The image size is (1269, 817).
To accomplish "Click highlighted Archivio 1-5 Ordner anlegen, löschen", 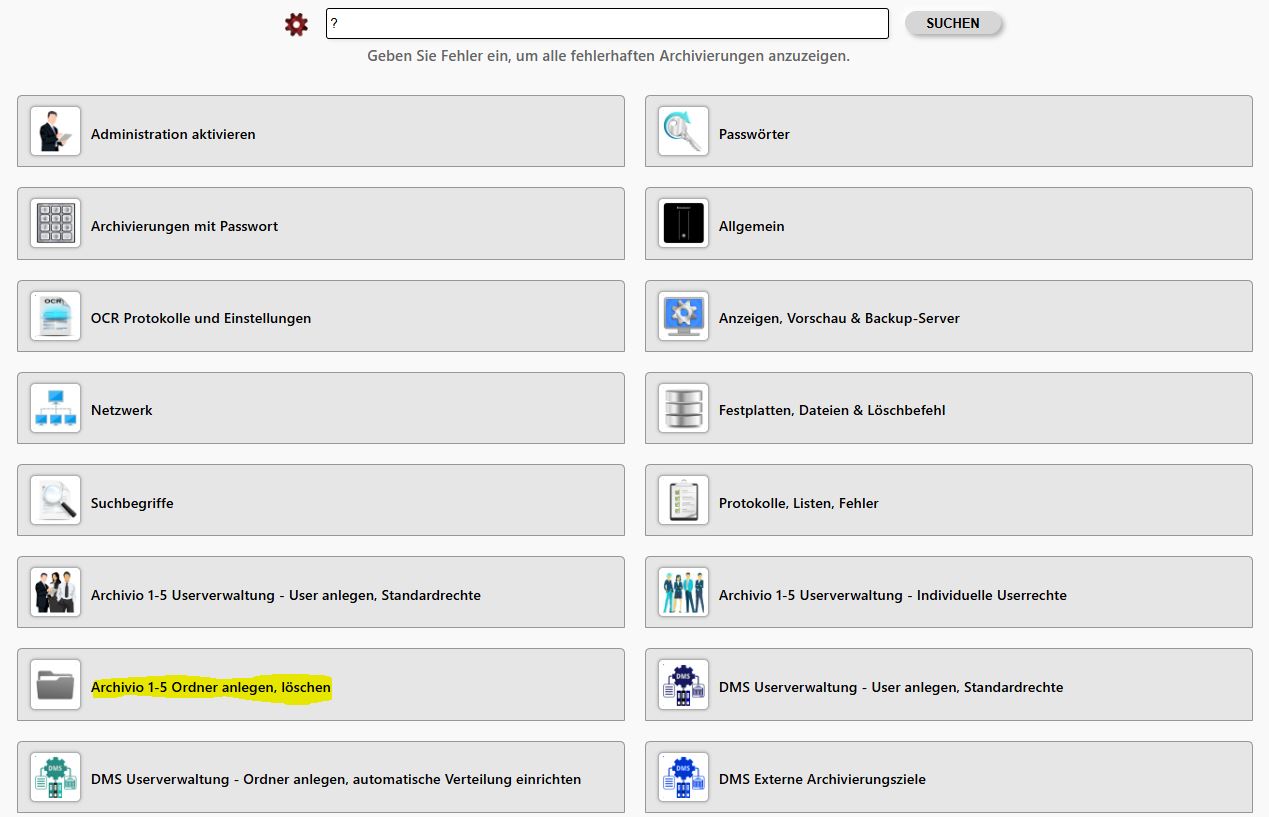I will [211, 688].
